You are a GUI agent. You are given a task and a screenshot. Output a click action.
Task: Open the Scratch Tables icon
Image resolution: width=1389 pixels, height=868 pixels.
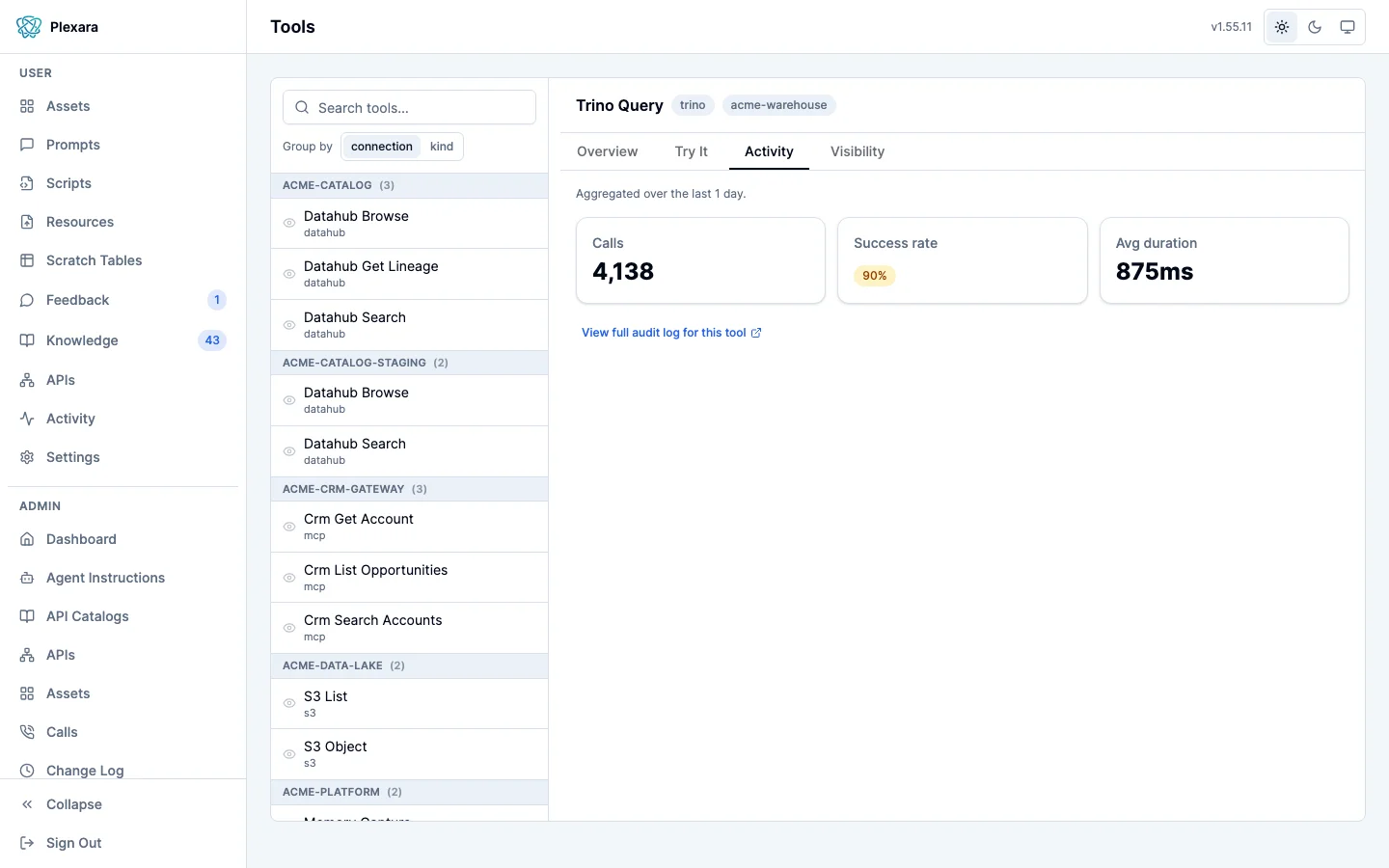(x=27, y=260)
